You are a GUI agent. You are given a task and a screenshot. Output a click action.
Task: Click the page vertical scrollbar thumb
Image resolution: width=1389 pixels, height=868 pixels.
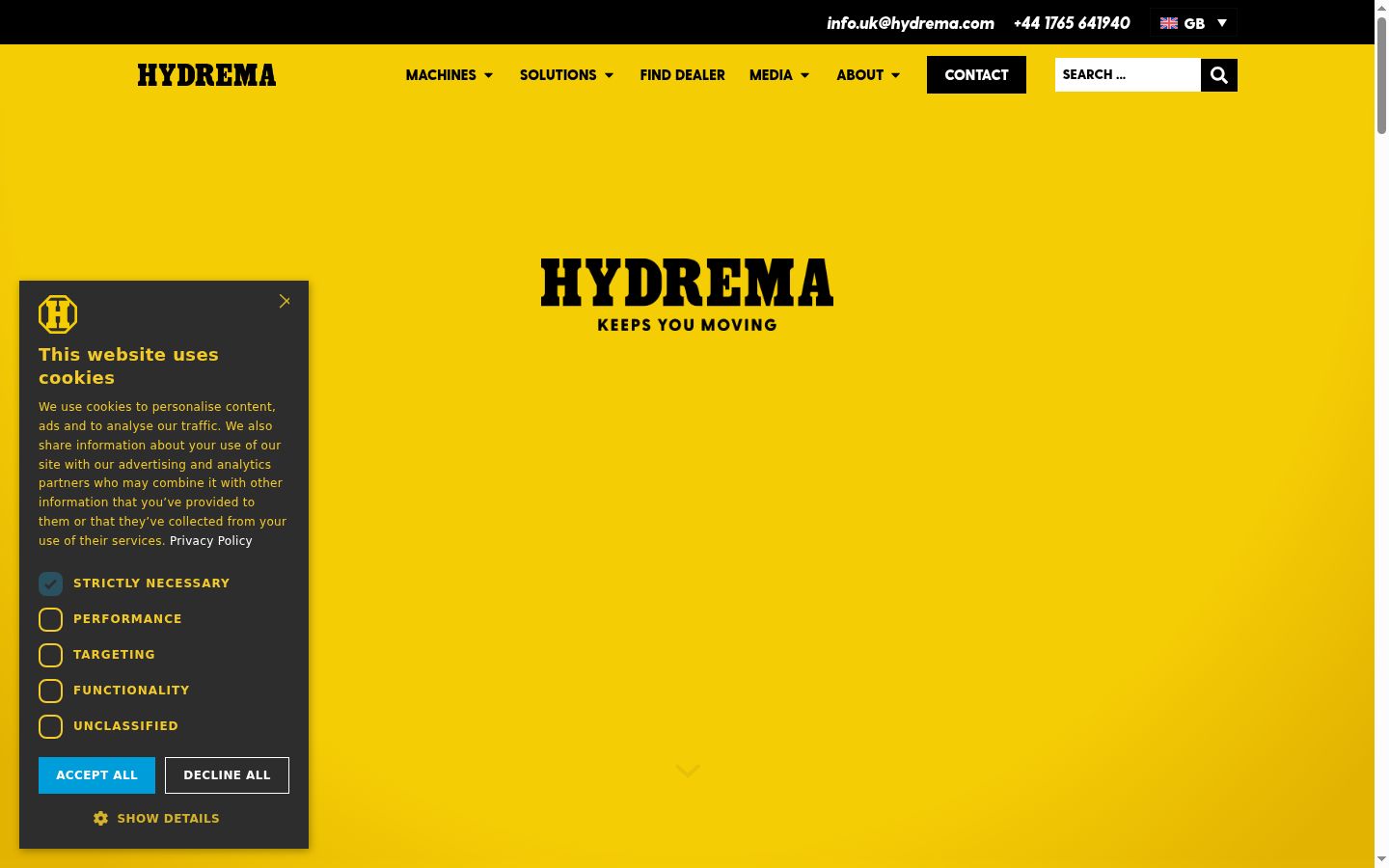click(1381, 74)
